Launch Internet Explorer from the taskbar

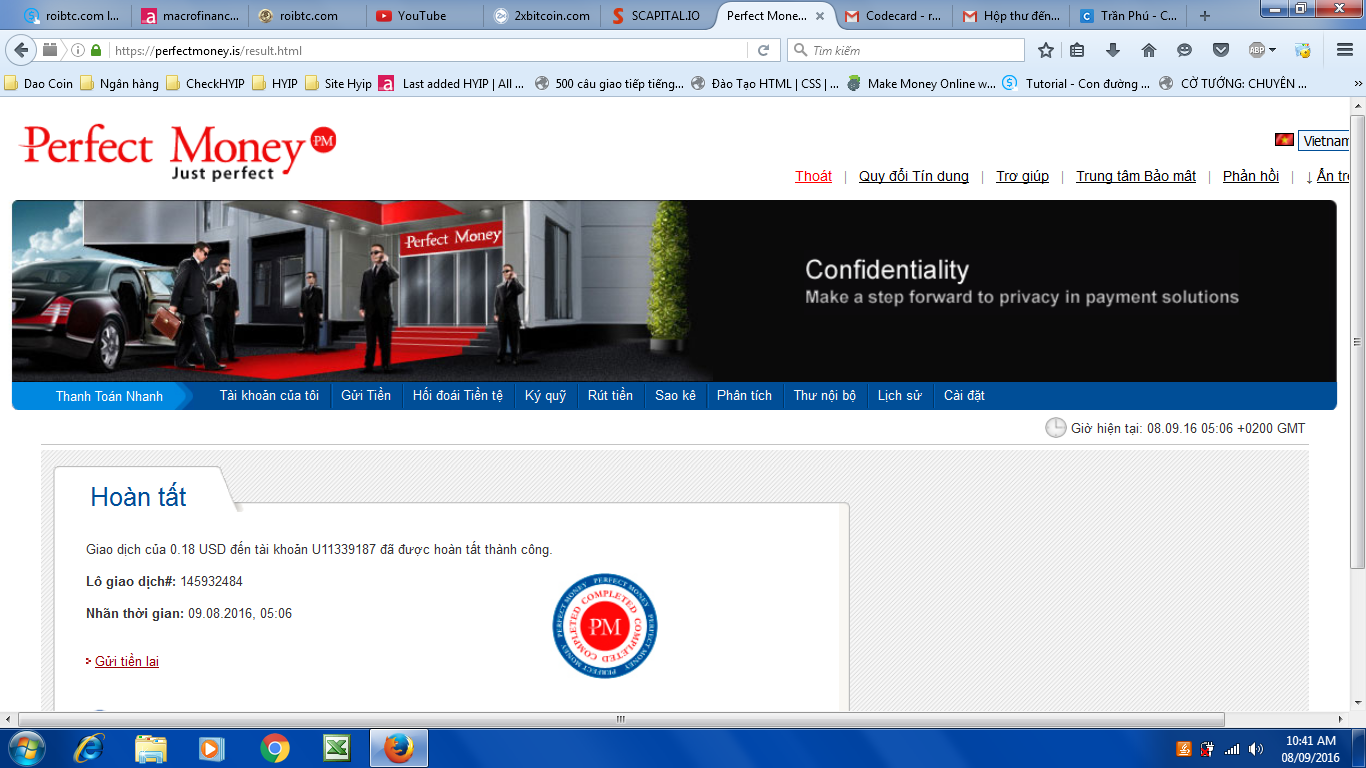coord(90,748)
